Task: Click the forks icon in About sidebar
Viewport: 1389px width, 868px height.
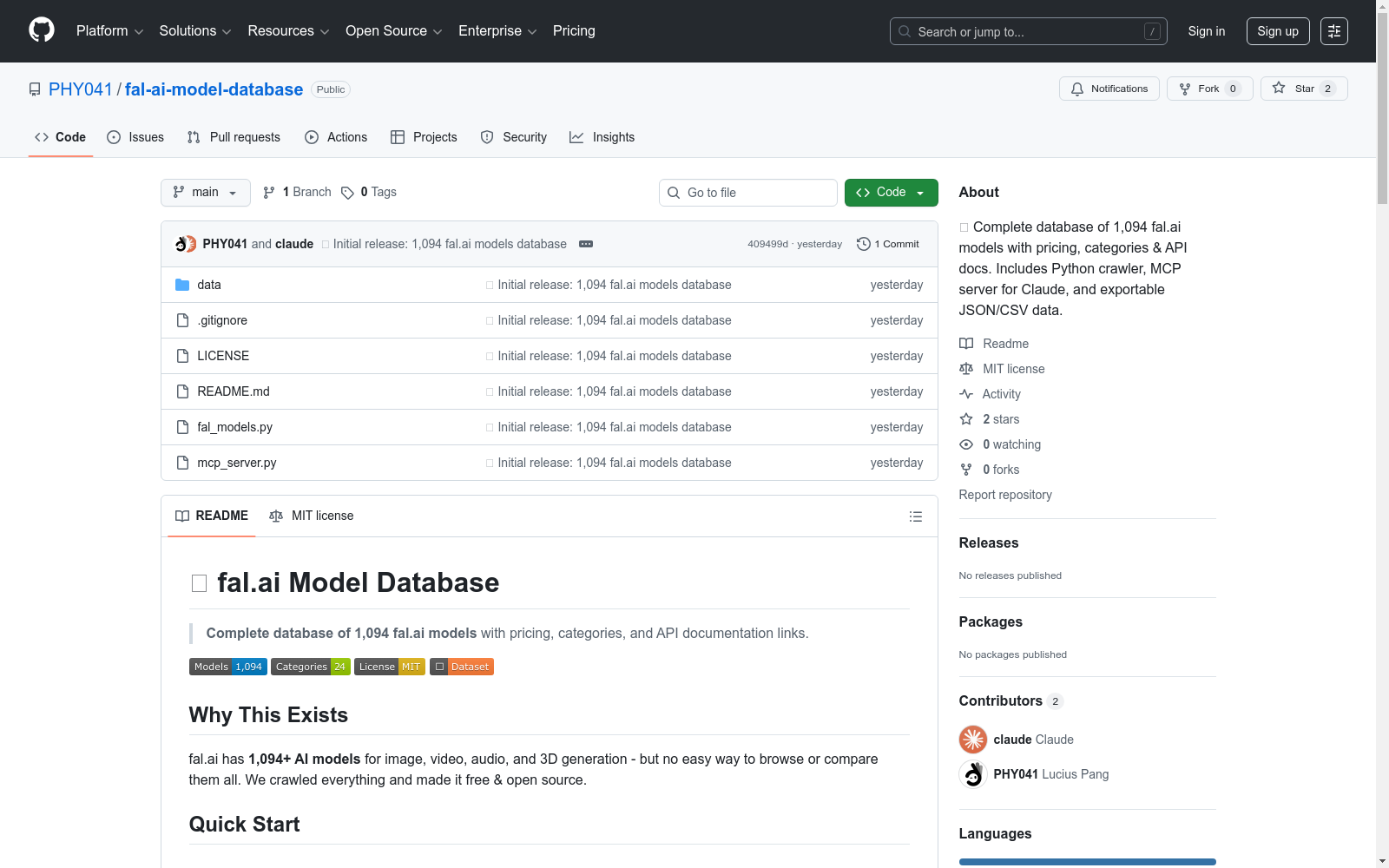Action: (x=966, y=470)
